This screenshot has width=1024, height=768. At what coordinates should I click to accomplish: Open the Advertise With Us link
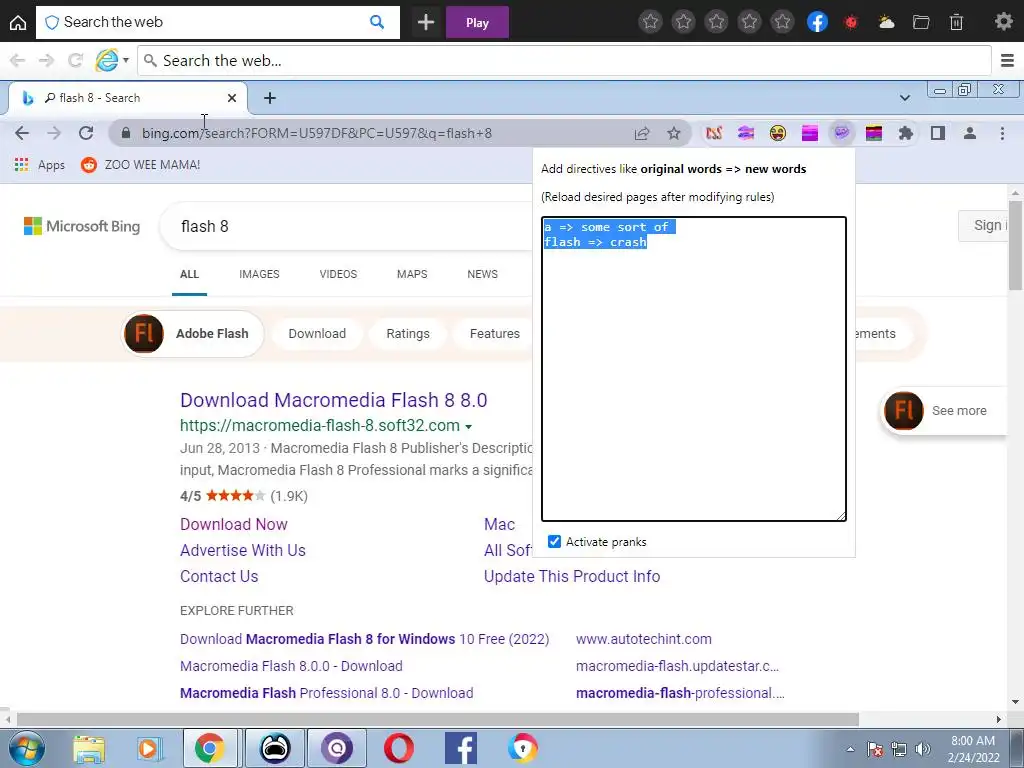(x=243, y=551)
